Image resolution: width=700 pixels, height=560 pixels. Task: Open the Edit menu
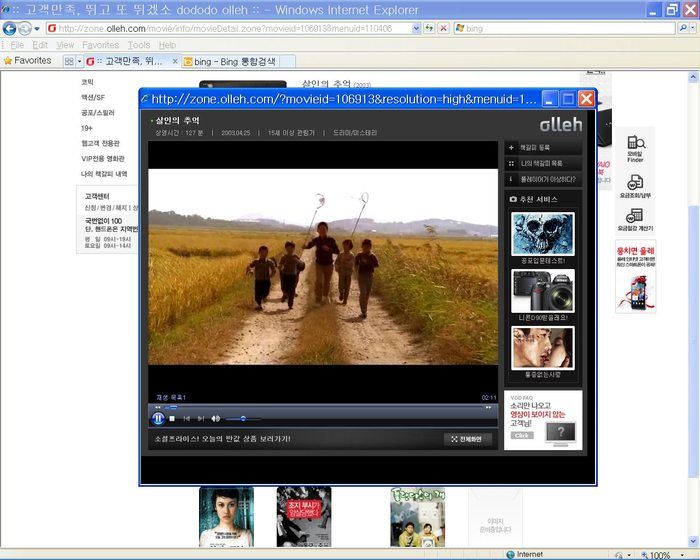40,45
